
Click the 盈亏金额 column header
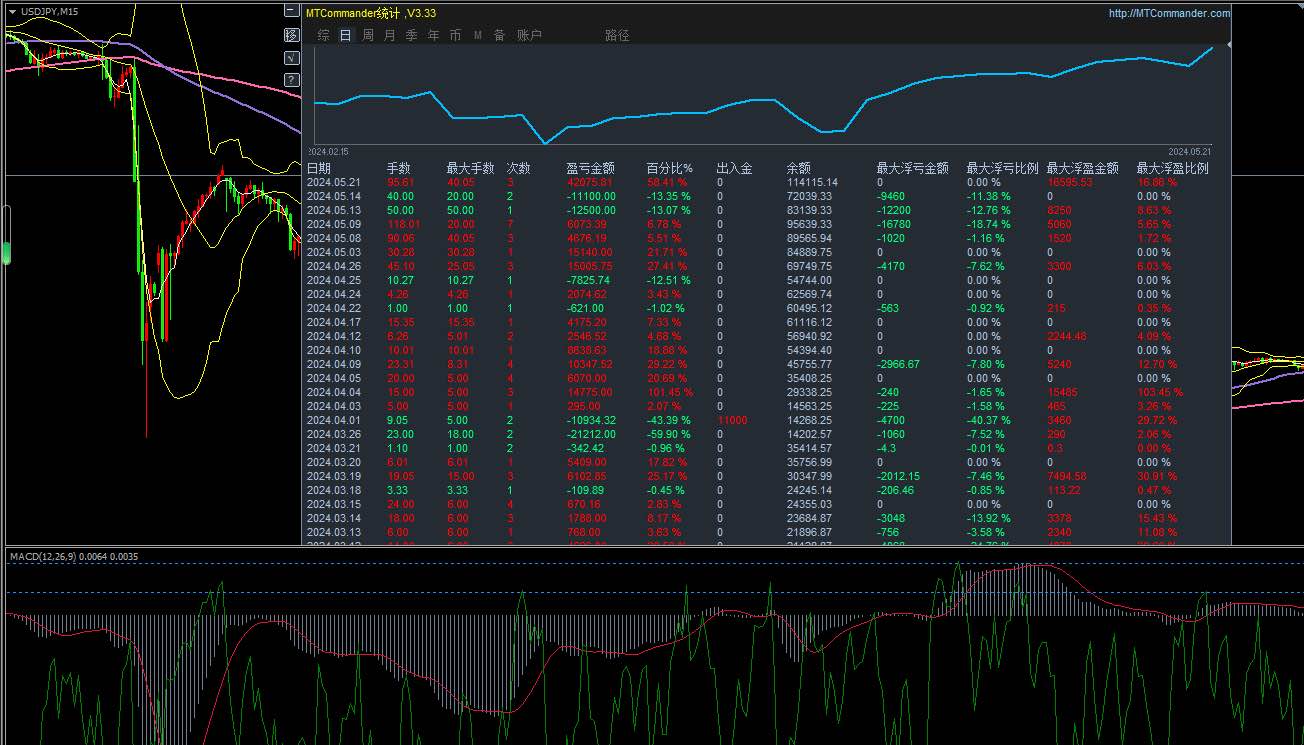590,168
